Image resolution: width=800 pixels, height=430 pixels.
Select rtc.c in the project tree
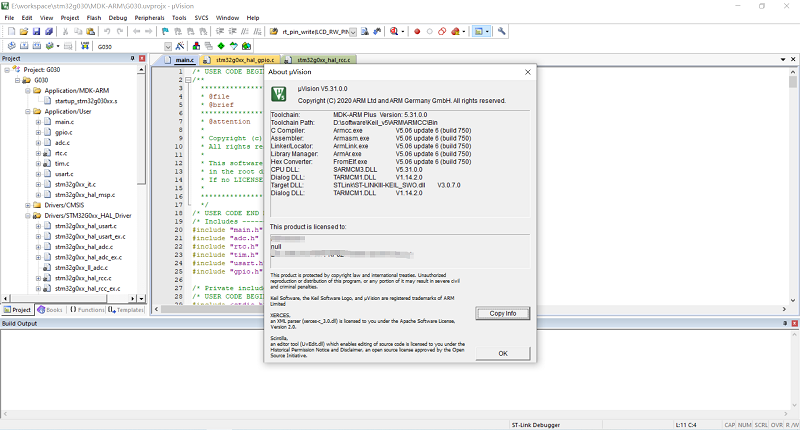coord(63,153)
